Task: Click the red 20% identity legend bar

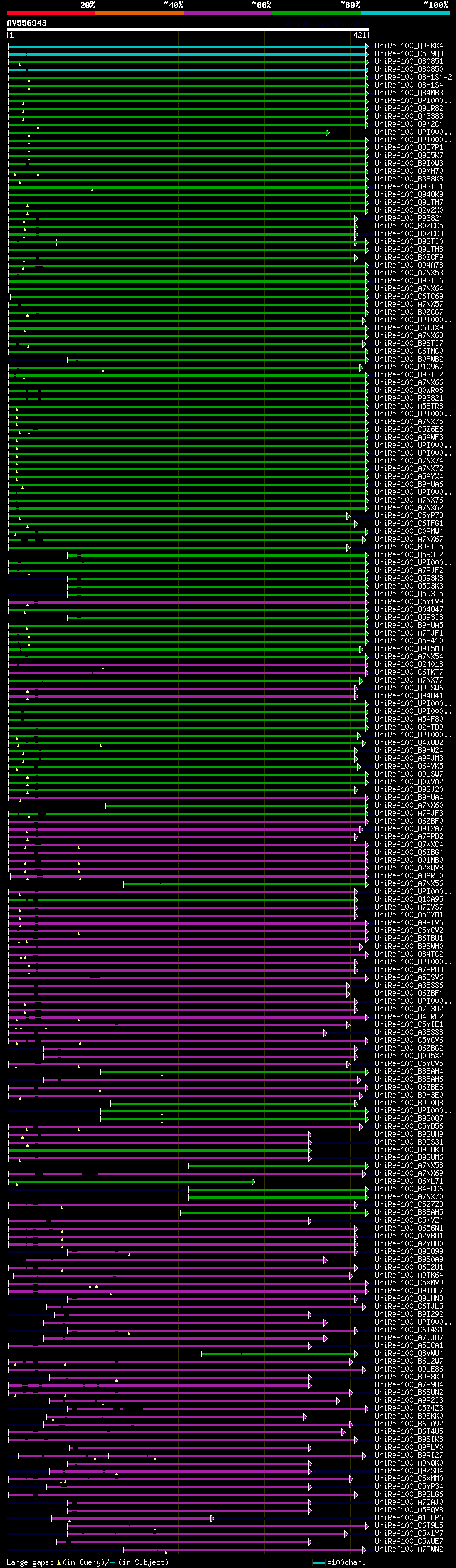Action: [x=51, y=12]
